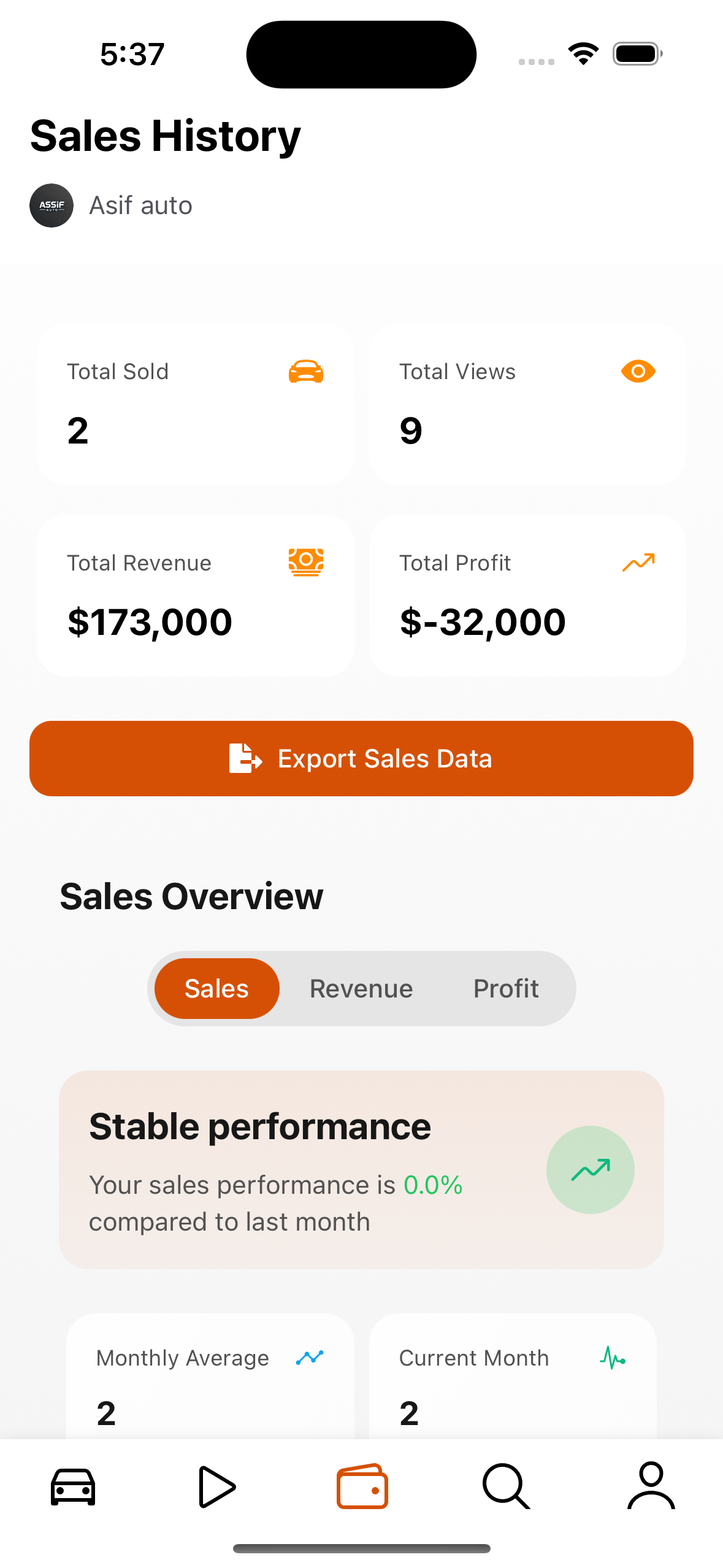
Task: Tap the trend arrow icon in Total Profit
Action: [x=638, y=563]
